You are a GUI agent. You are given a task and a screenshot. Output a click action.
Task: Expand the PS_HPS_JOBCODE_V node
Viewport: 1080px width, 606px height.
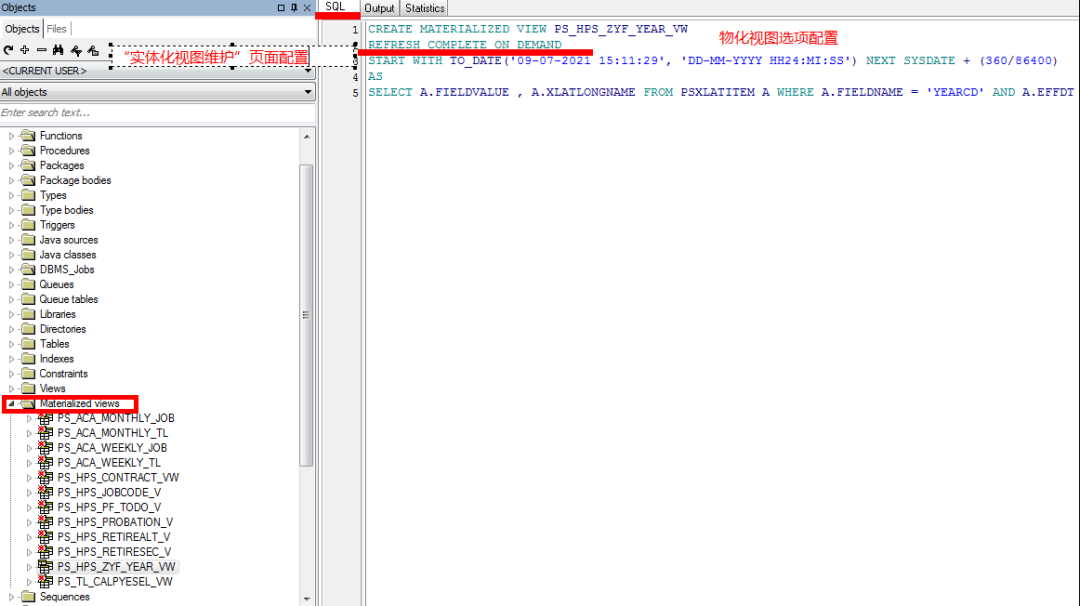click(29, 492)
